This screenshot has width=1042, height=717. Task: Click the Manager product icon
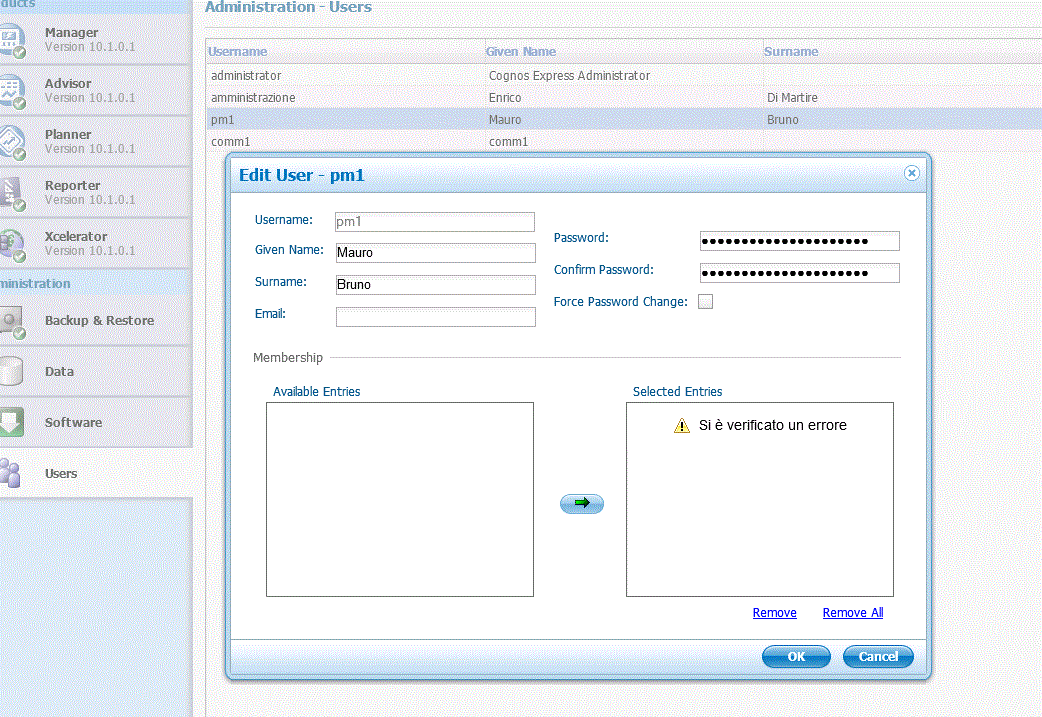11,40
